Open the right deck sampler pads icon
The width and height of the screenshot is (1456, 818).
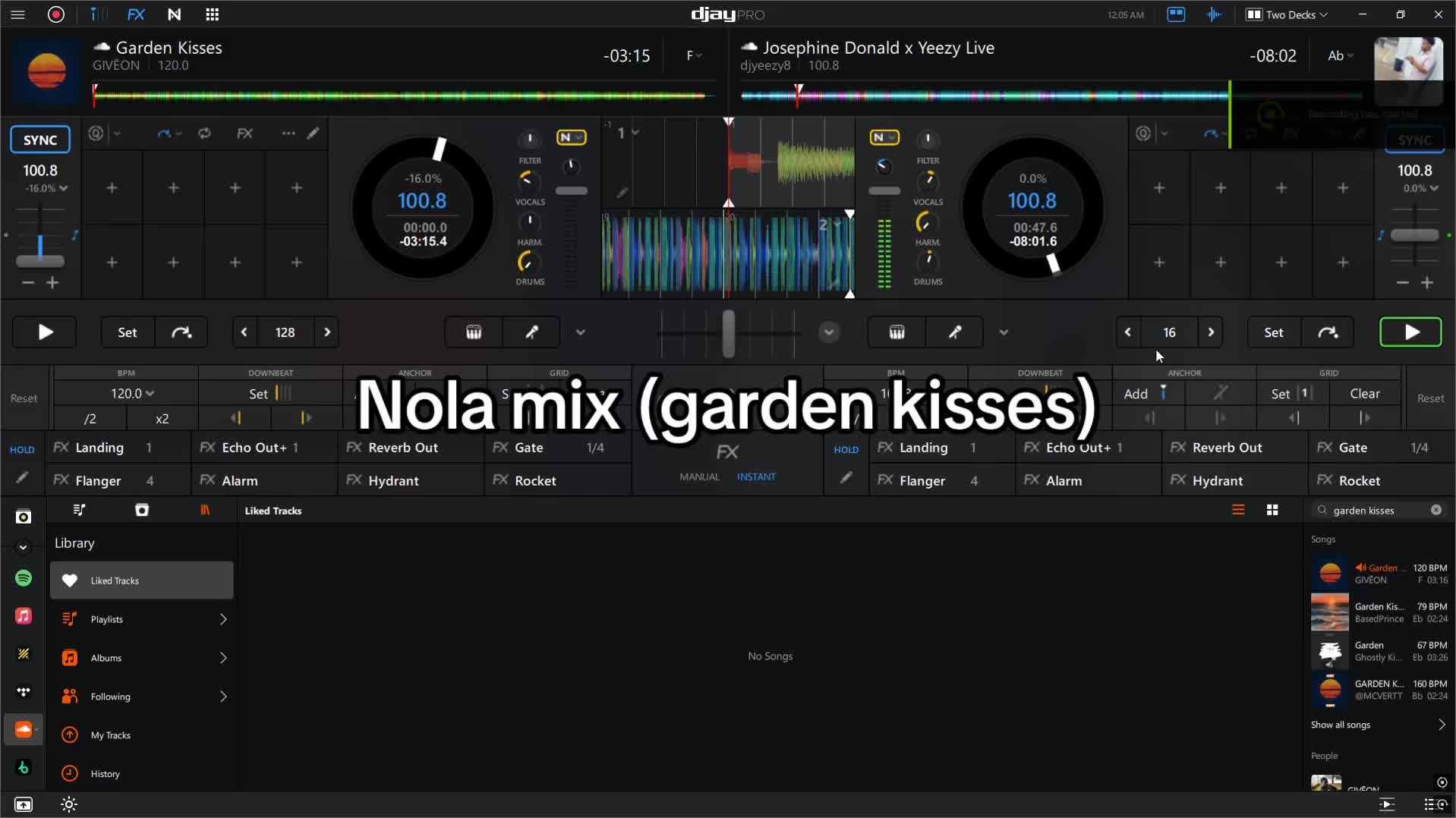(897, 332)
